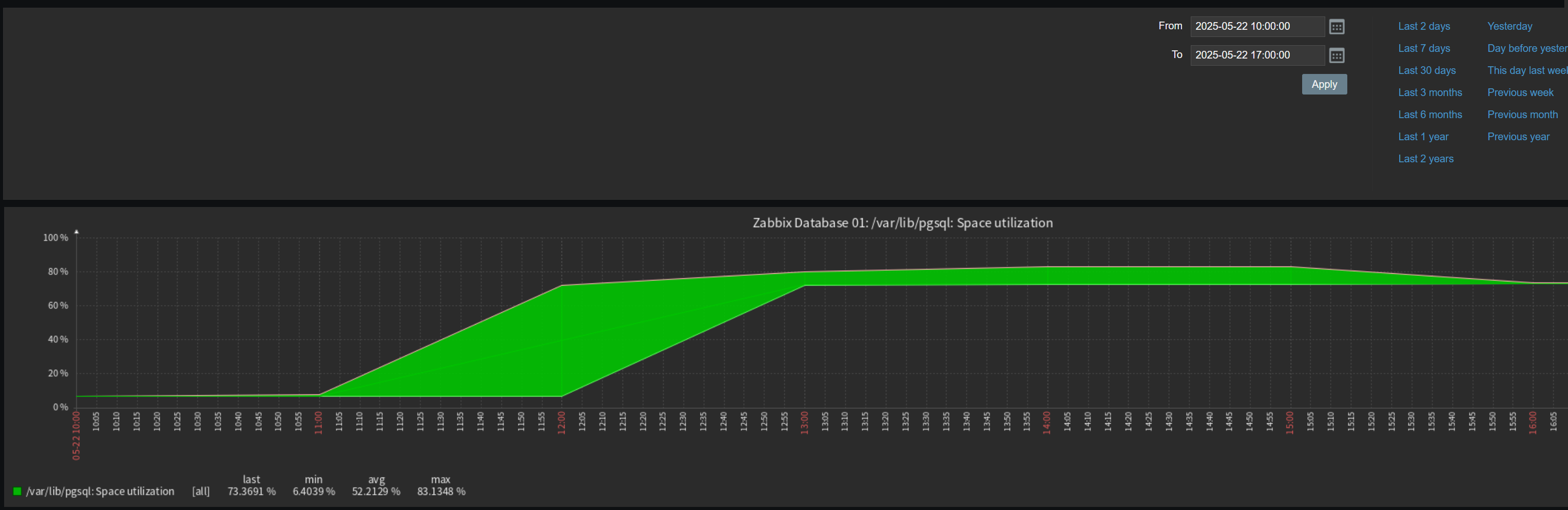1568x510 pixels.
Task: Choose the Previous year period
Action: pyautogui.click(x=1518, y=137)
